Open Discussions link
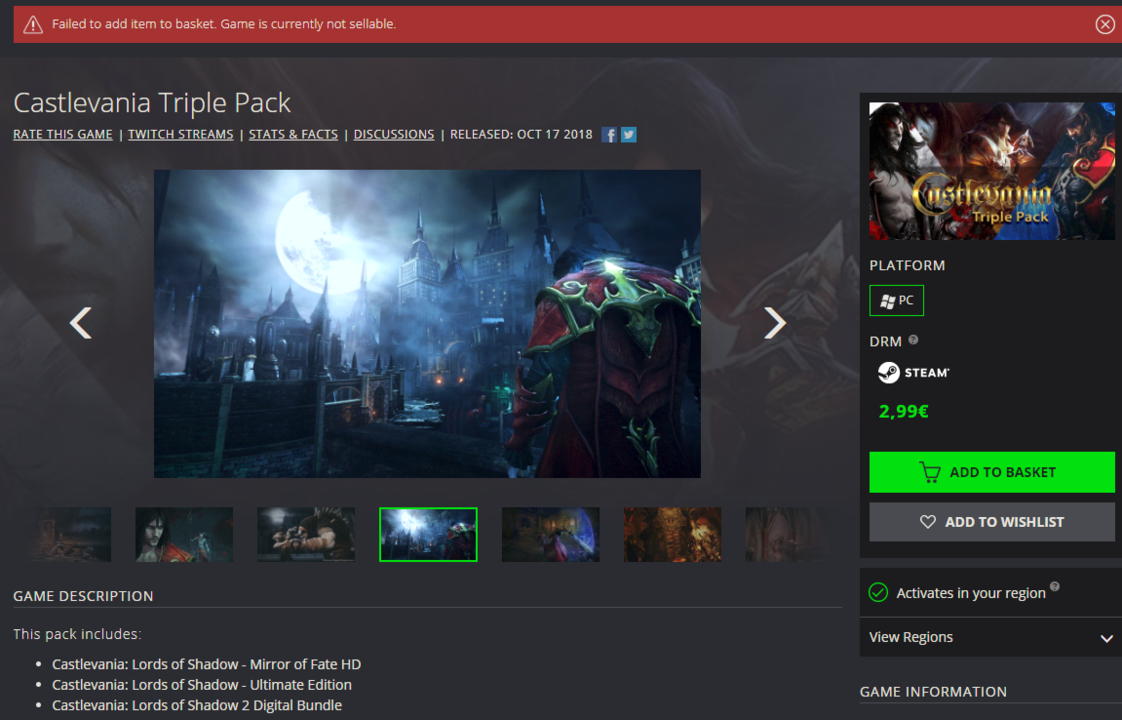Image resolution: width=1122 pixels, height=720 pixels. (394, 135)
